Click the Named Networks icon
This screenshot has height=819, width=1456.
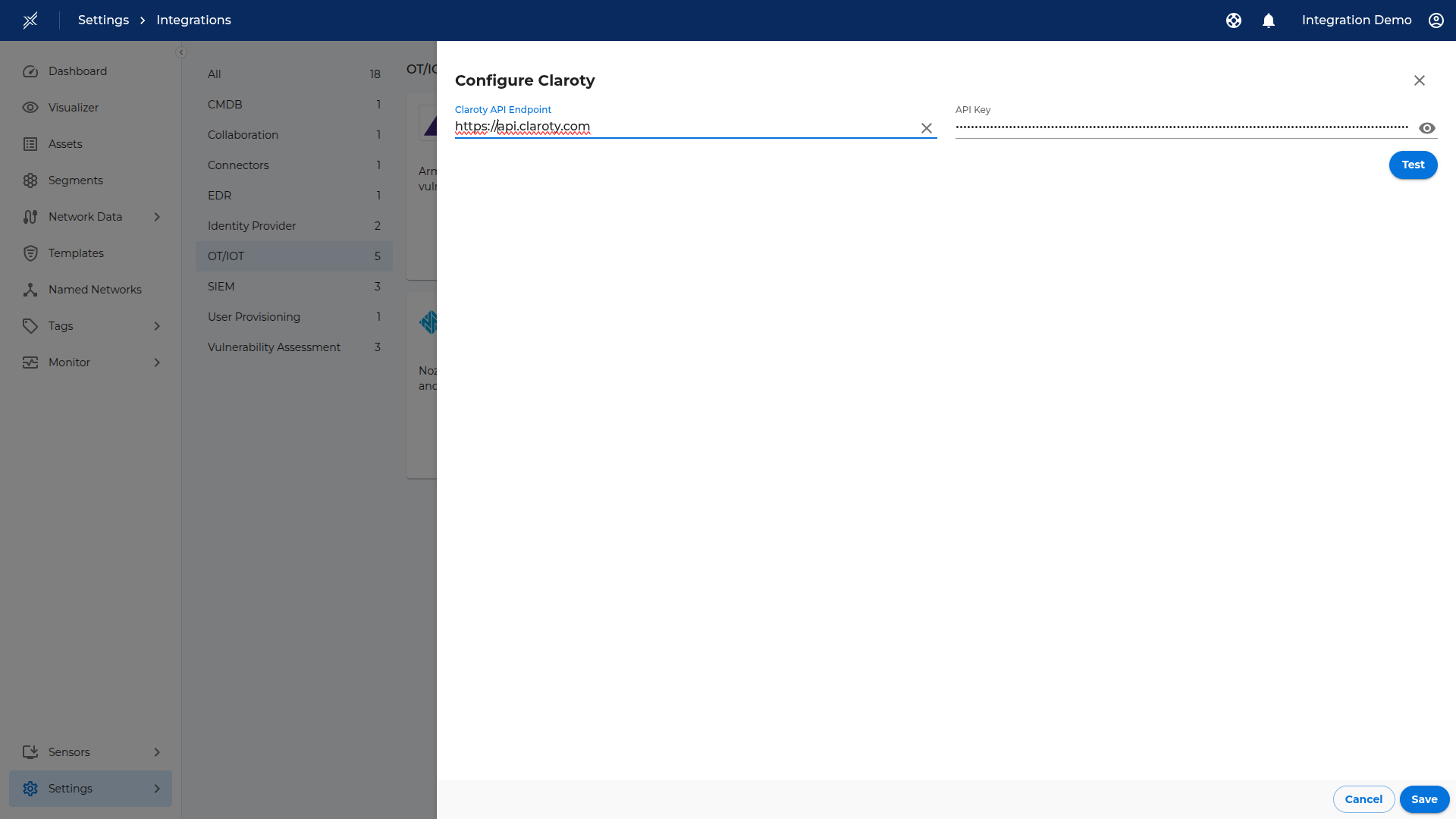(30, 290)
